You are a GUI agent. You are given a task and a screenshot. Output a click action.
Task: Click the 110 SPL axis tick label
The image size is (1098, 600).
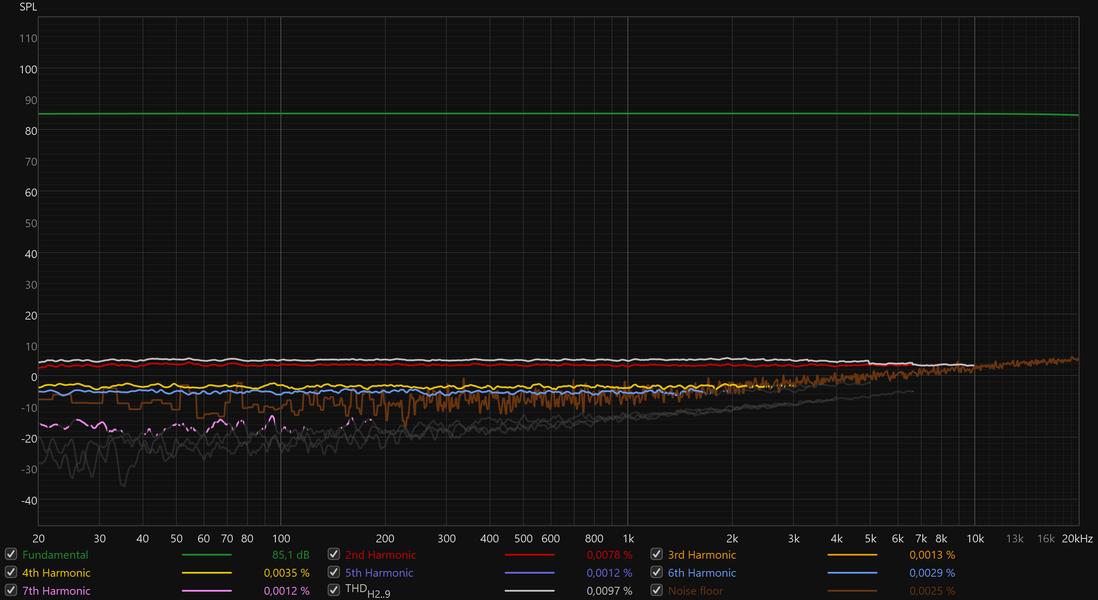point(28,39)
